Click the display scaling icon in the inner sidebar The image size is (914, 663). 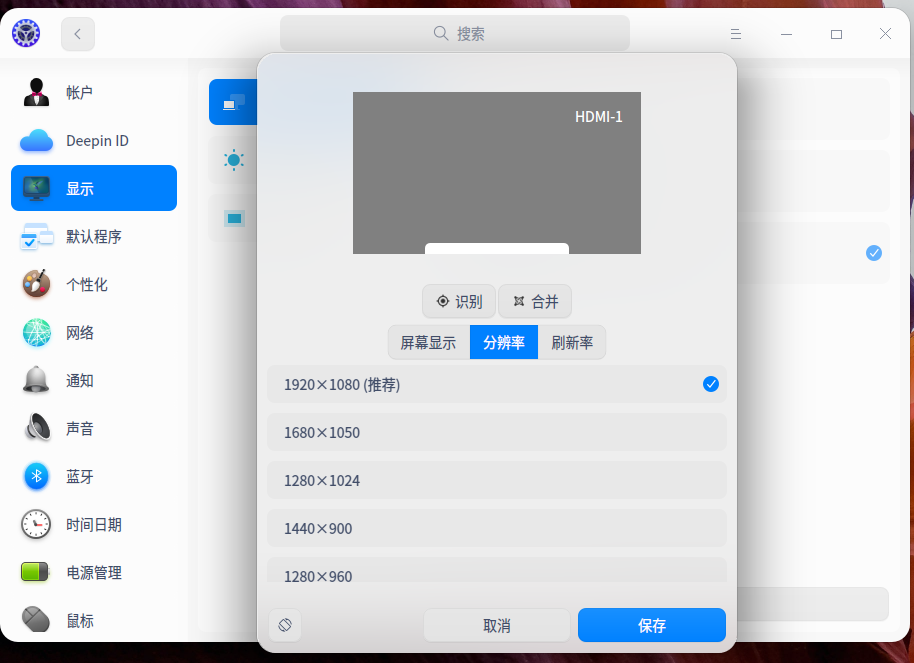(233, 217)
